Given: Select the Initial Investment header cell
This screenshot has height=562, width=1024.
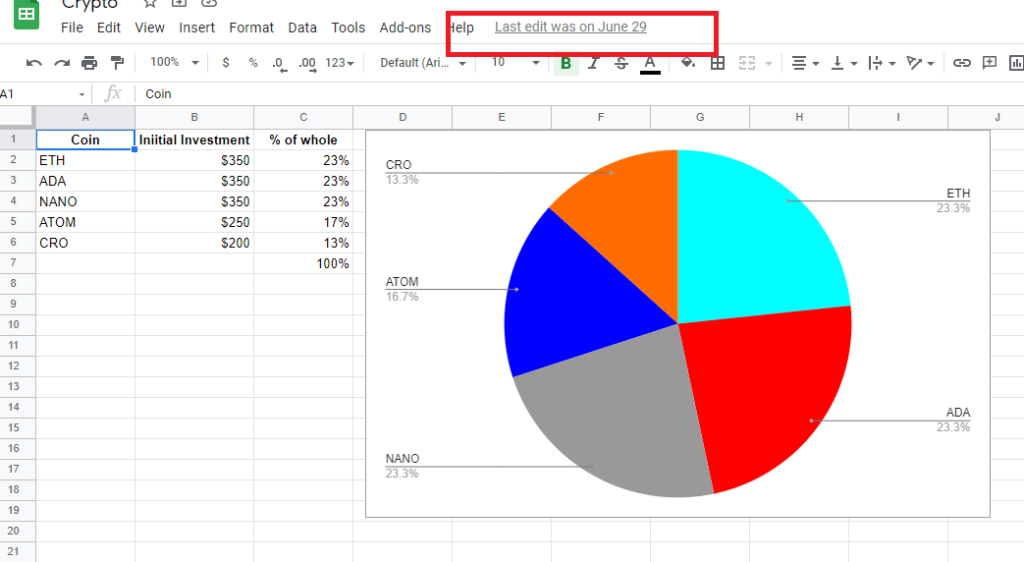Looking at the screenshot, I should tap(194, 140).
